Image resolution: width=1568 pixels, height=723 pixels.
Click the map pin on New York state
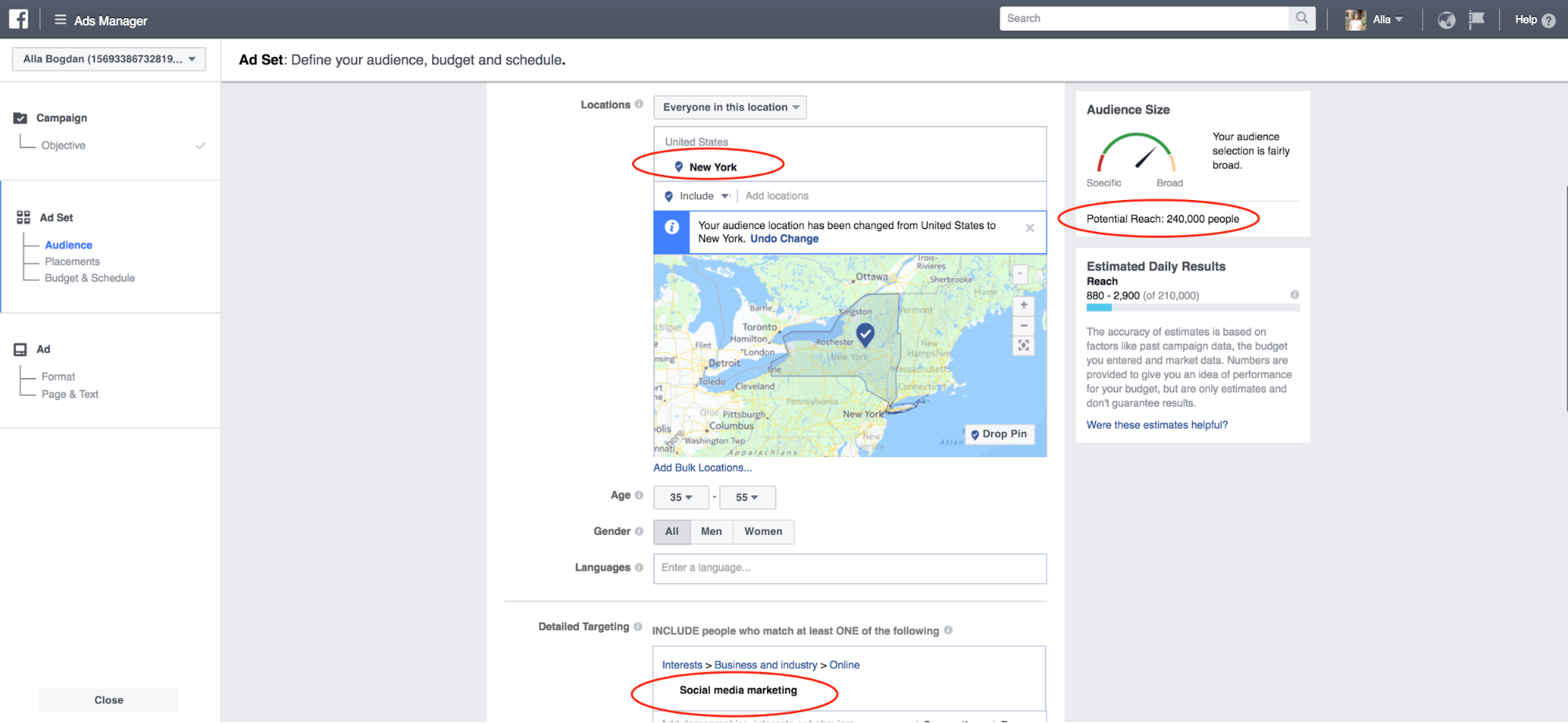click(x=865, y=335)
